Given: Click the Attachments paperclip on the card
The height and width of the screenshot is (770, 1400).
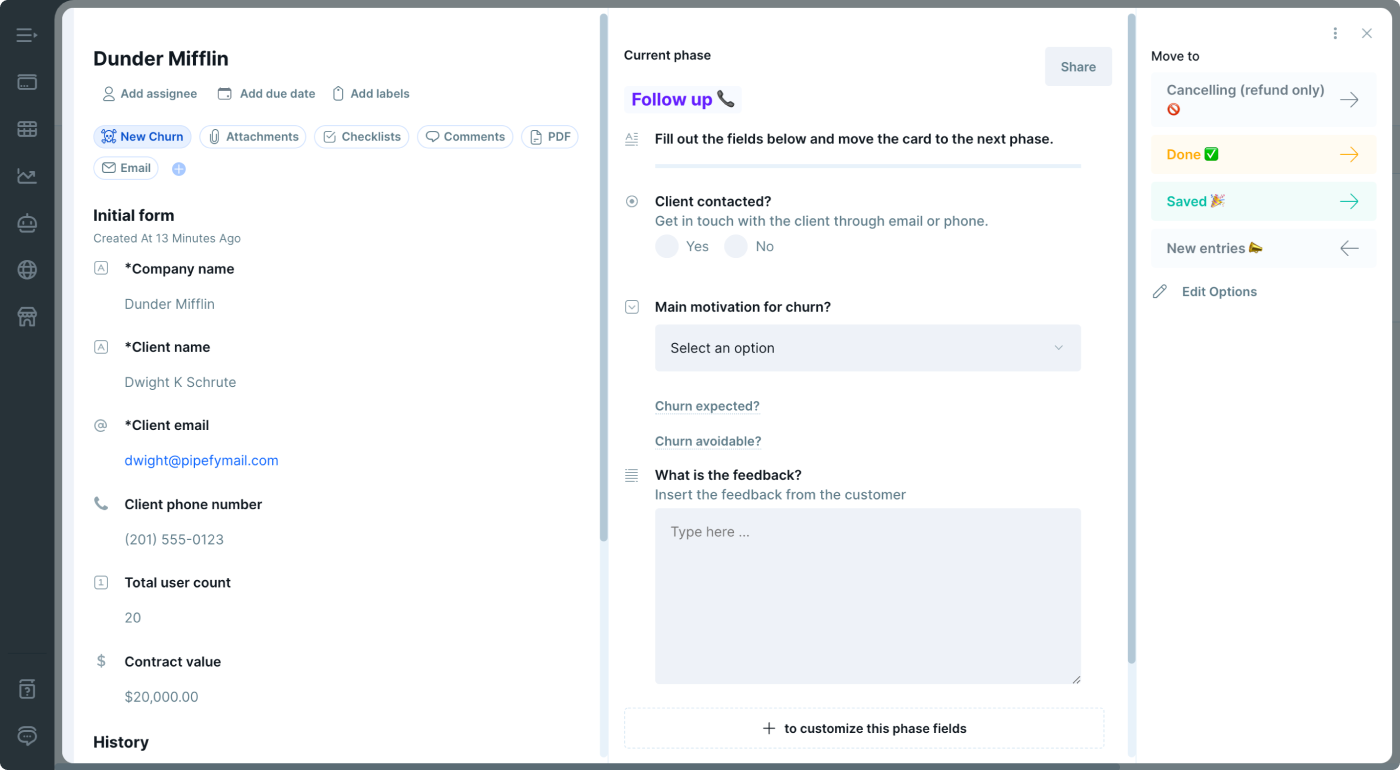Looking at the screenshot, I should [x=252, y=136].
